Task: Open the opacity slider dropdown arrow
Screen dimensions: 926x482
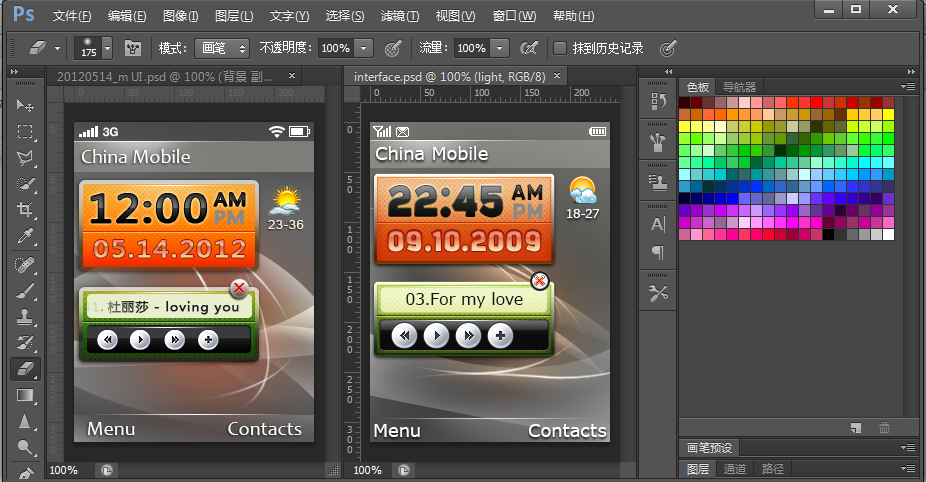Action: [364, 48]
